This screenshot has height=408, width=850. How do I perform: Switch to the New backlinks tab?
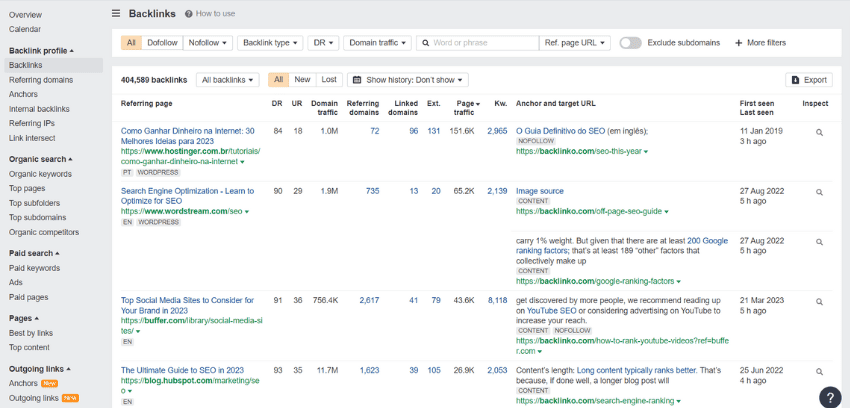[x=302, y=80]
